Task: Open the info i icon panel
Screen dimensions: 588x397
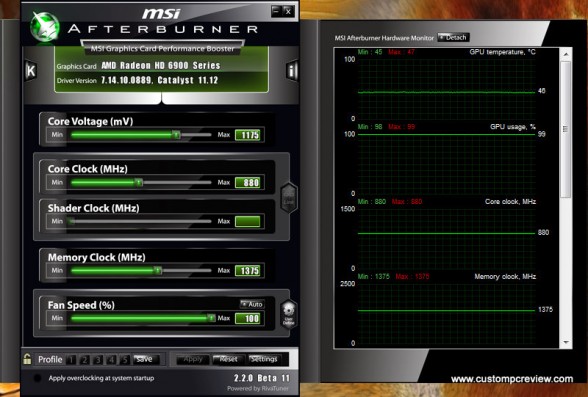Action: (x=292, y=70)
